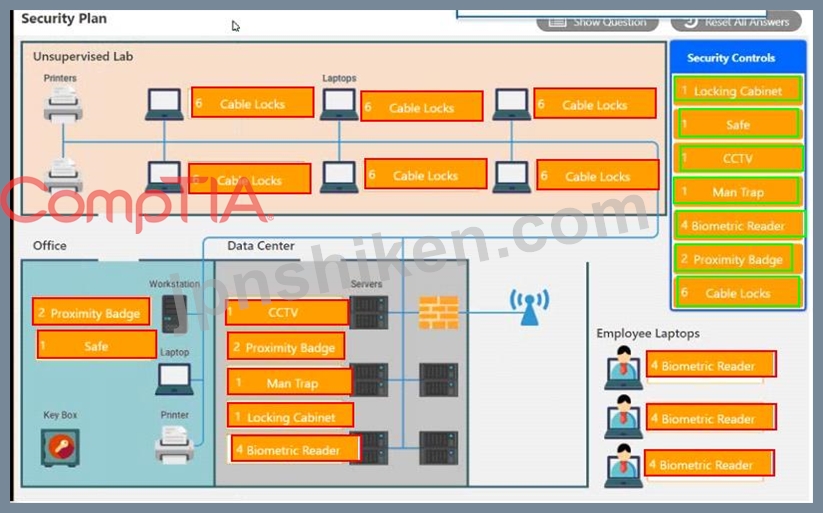Click the Office heading text
The image size is (823, 513).
(x=50, y=246)
